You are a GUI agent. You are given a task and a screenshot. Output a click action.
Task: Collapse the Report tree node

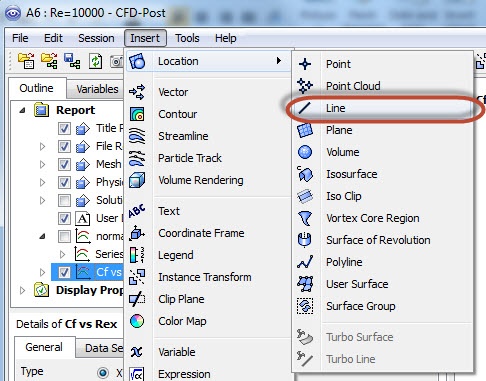(x=22, y=110)
